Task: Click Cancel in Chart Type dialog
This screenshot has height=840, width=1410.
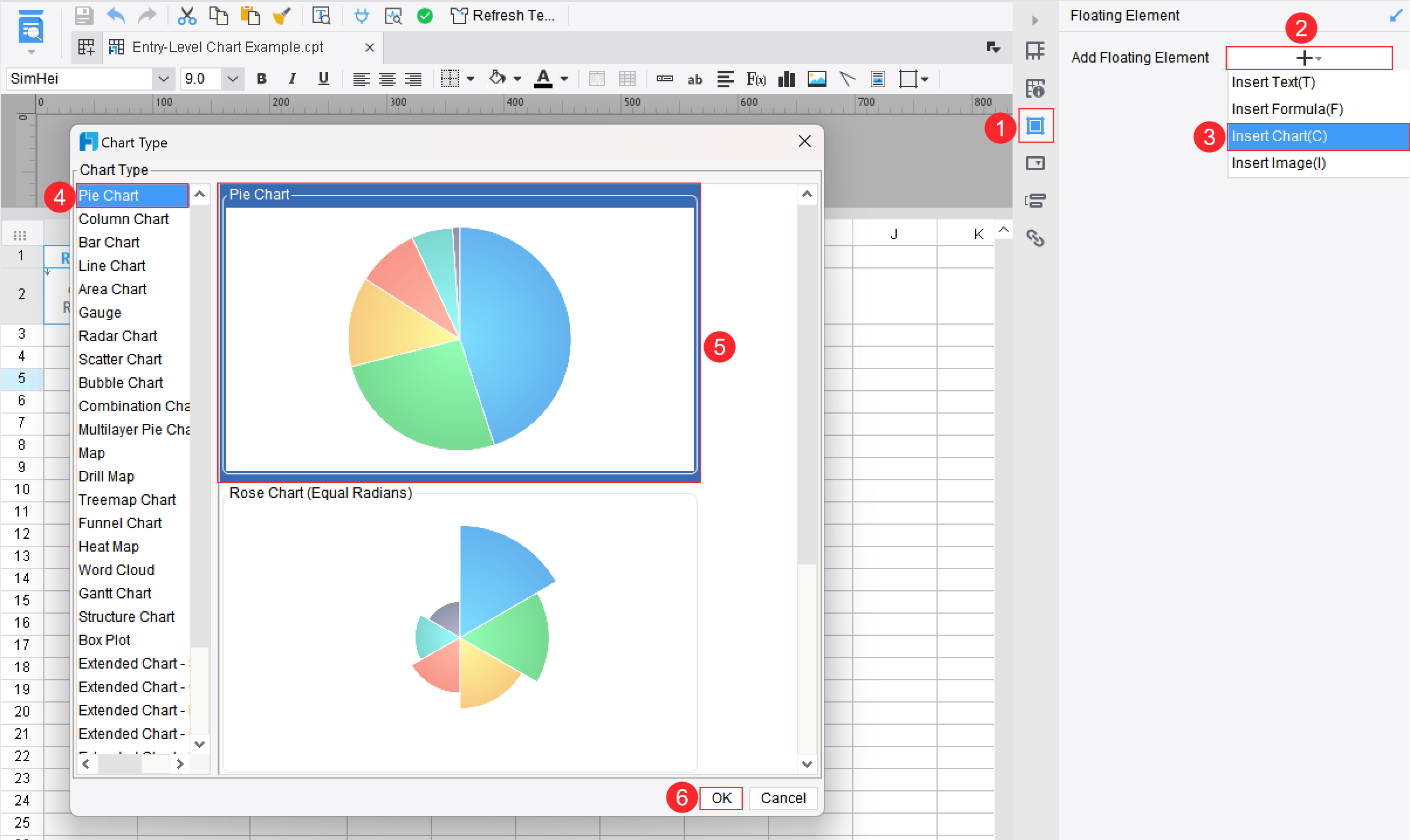Action: pos(783,798)
